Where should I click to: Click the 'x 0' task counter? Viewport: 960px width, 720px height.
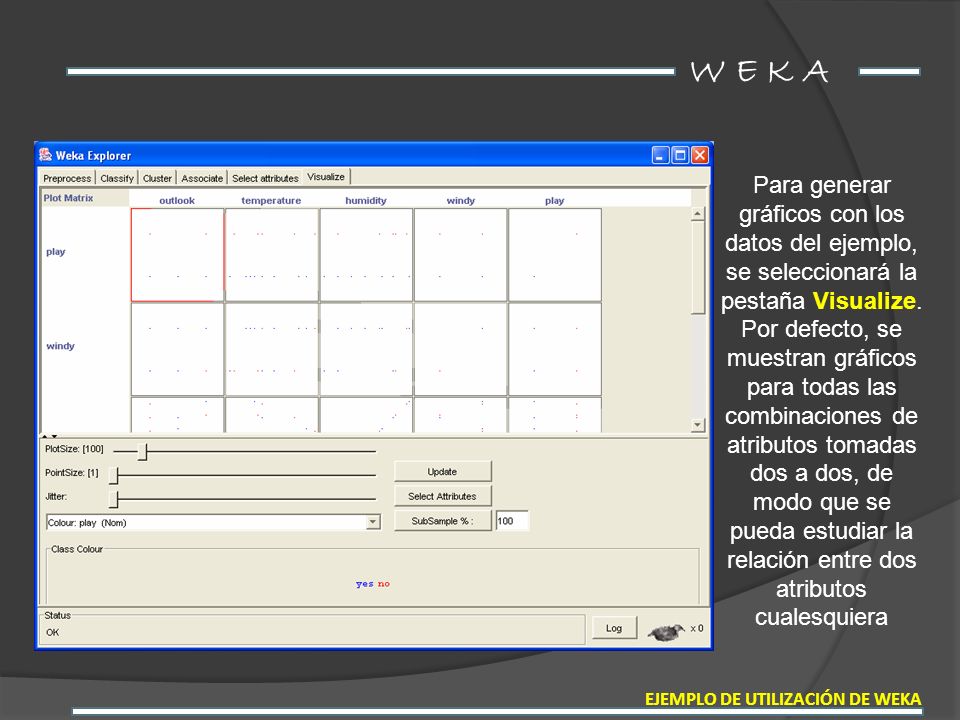pyautogui.click(x=697, y=628)
